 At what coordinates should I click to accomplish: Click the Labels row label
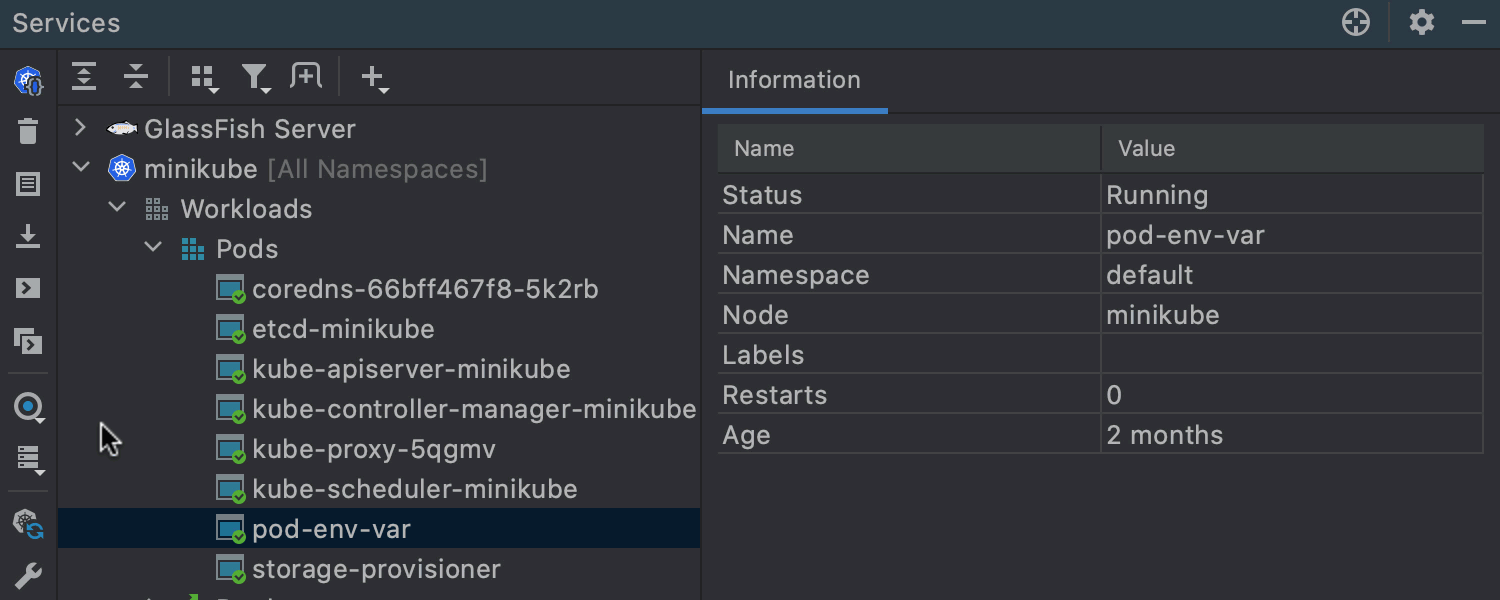coord(763,355)
